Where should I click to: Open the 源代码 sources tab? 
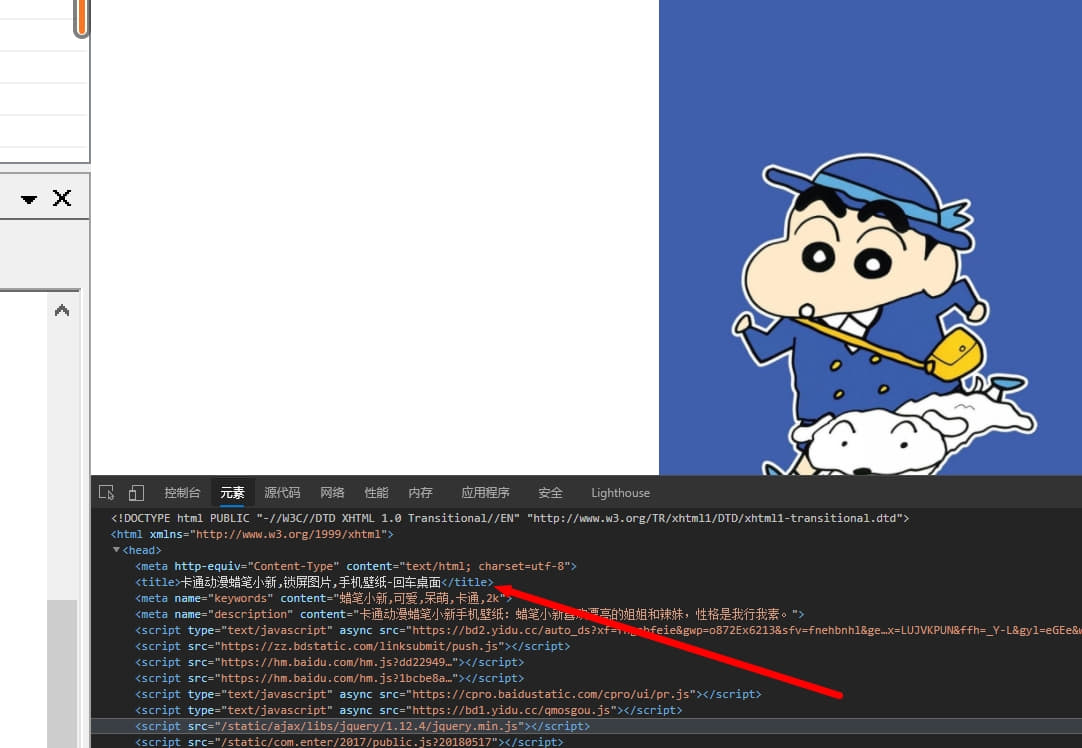pos(282,493)
